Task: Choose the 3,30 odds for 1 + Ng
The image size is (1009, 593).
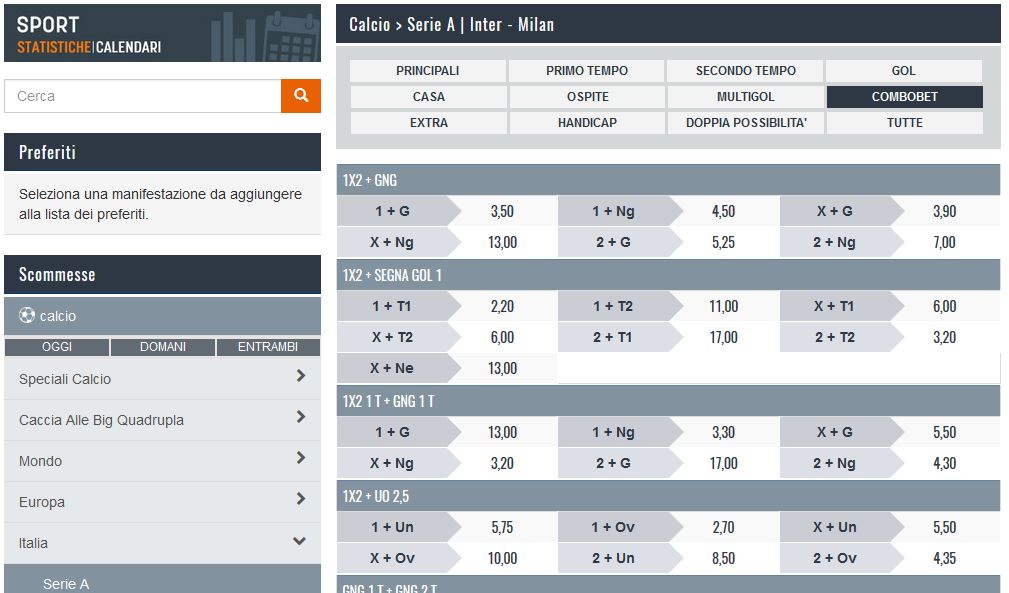Action: pos(723,432)
